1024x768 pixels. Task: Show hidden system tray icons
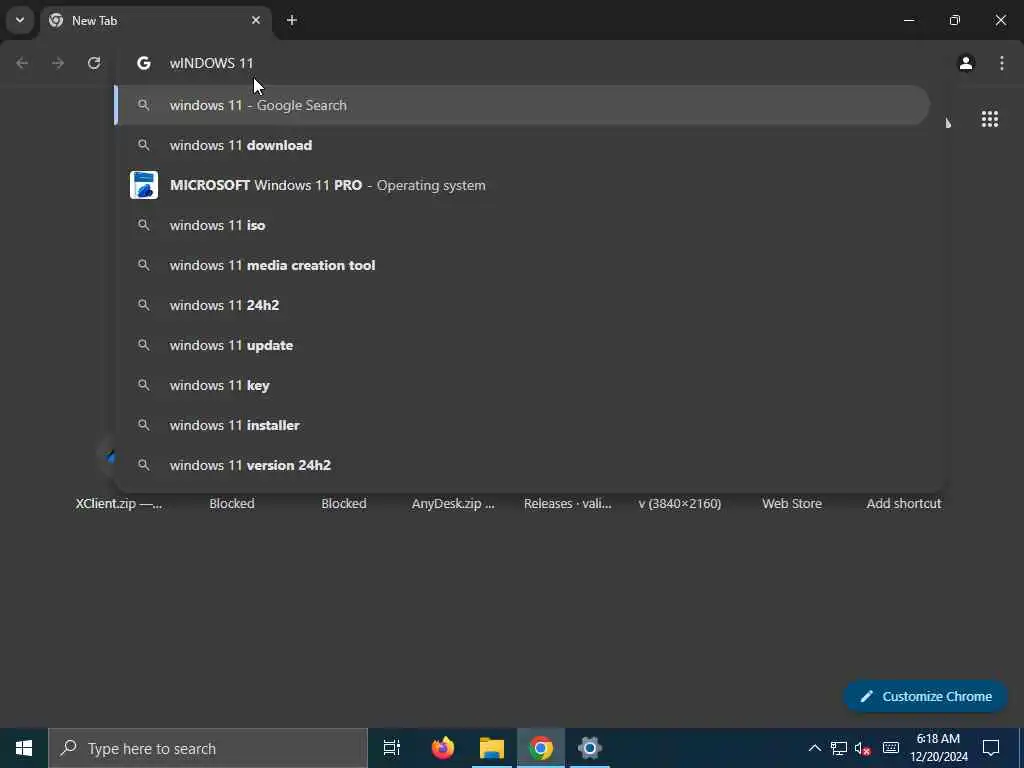814,748
